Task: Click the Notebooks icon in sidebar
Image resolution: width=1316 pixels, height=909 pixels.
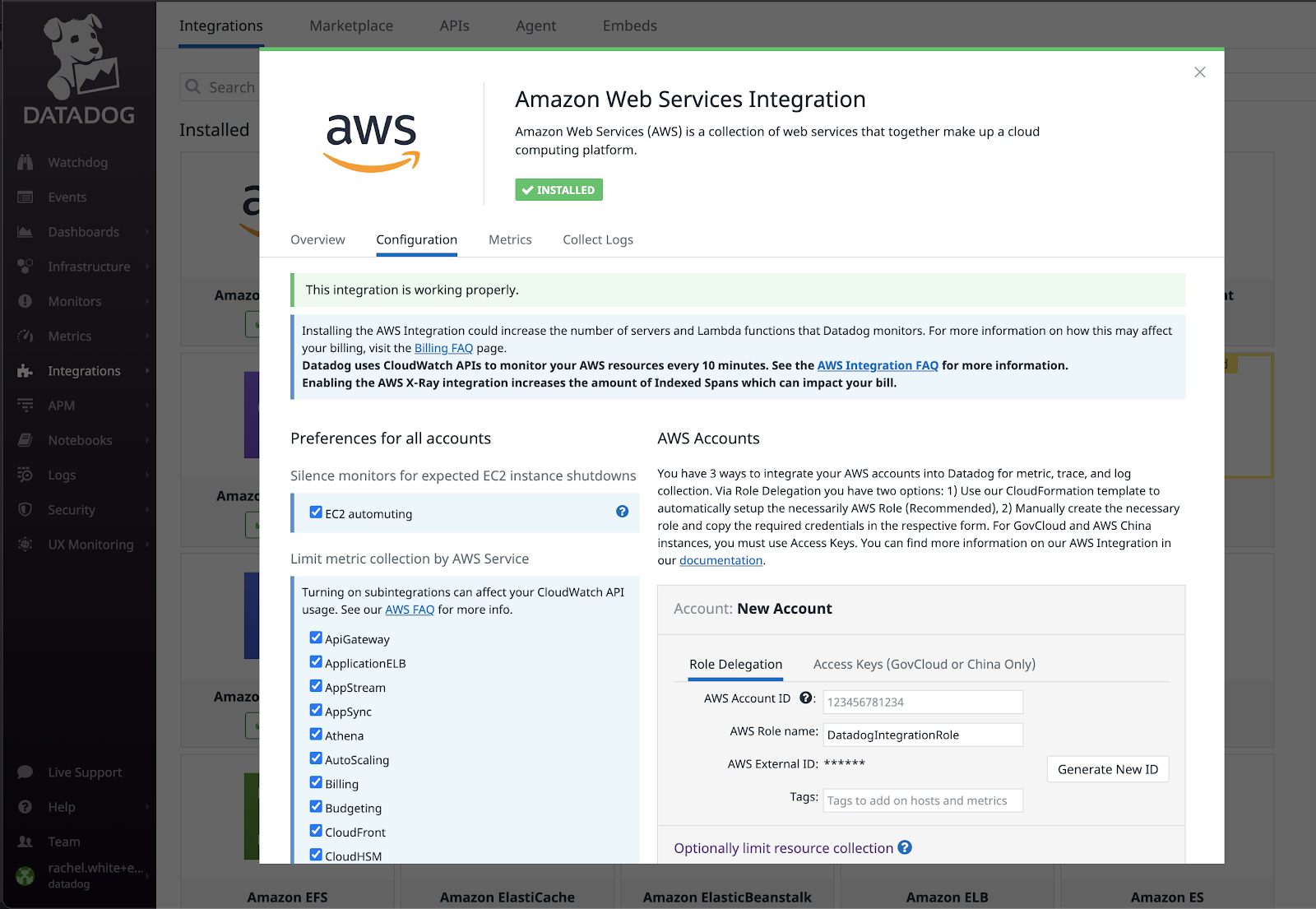Action: click(25, 440)
